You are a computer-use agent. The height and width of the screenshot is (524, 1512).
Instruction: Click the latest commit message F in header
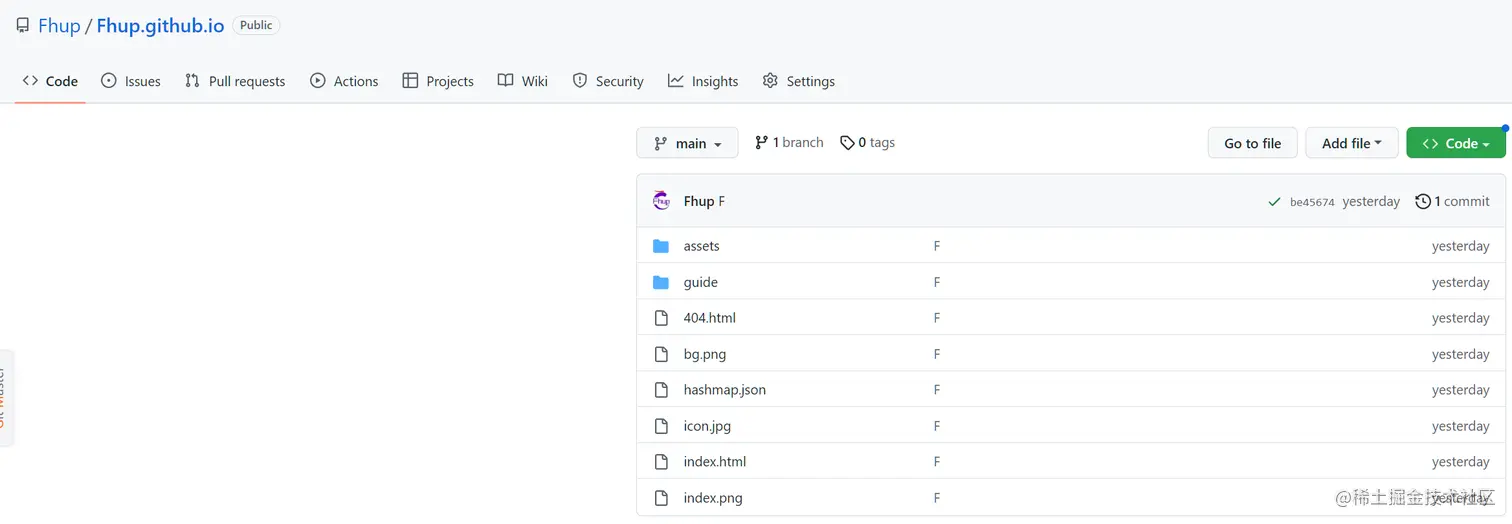tap(722, 201)
